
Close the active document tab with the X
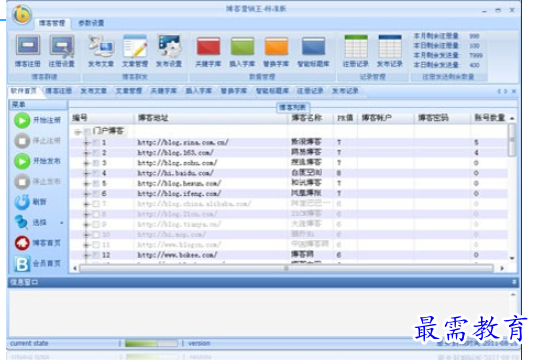513,91
